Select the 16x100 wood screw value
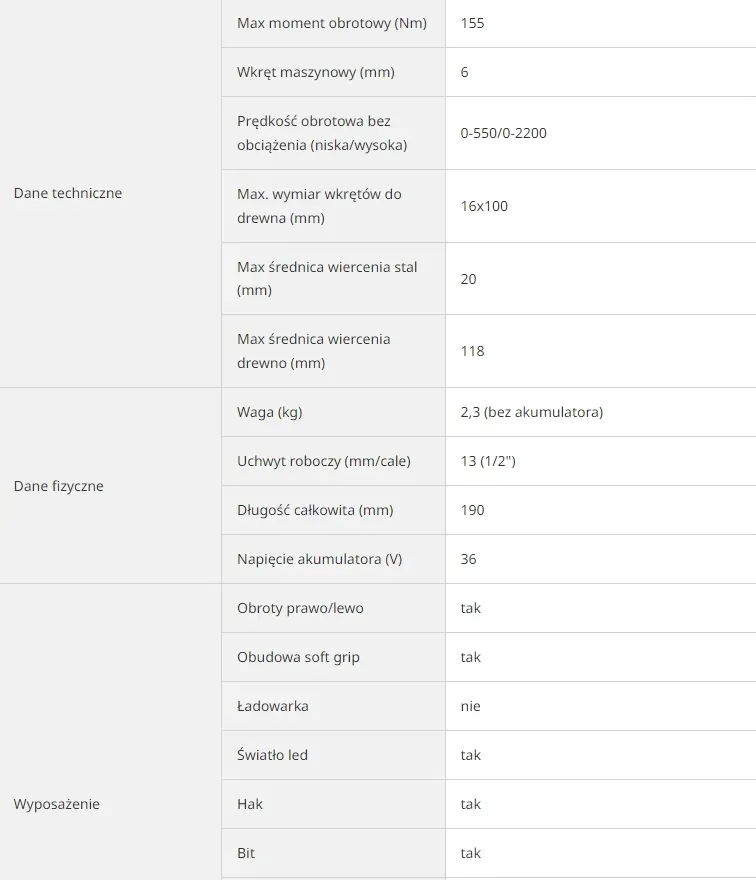 [484, 206]
